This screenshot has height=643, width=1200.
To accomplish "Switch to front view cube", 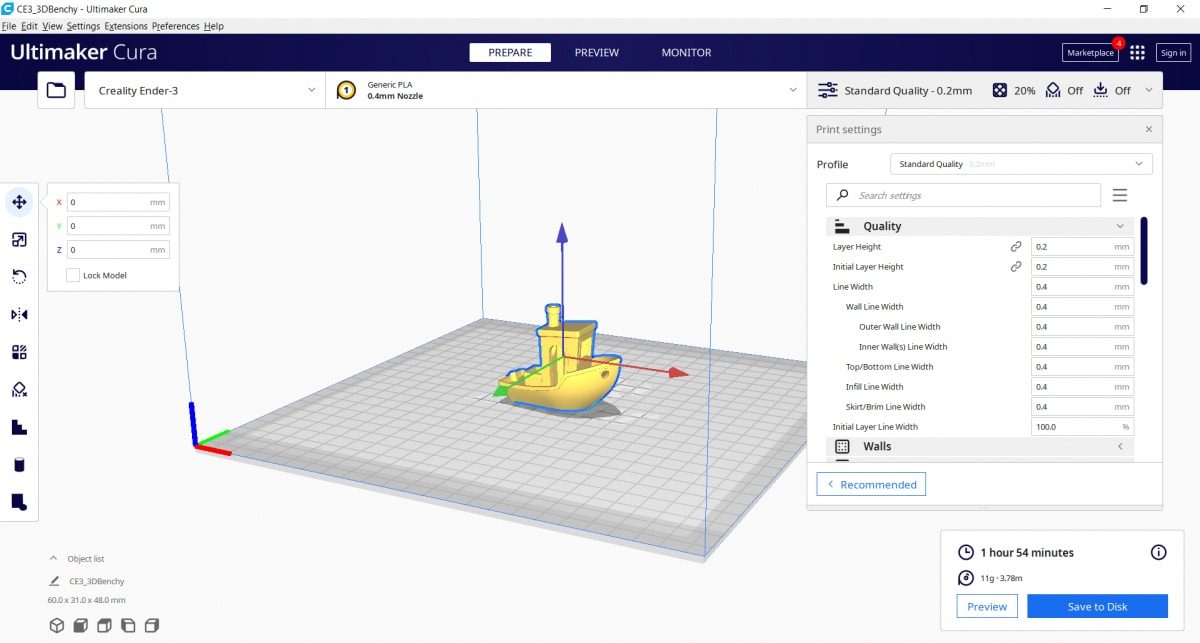I will tap(81, 626).
